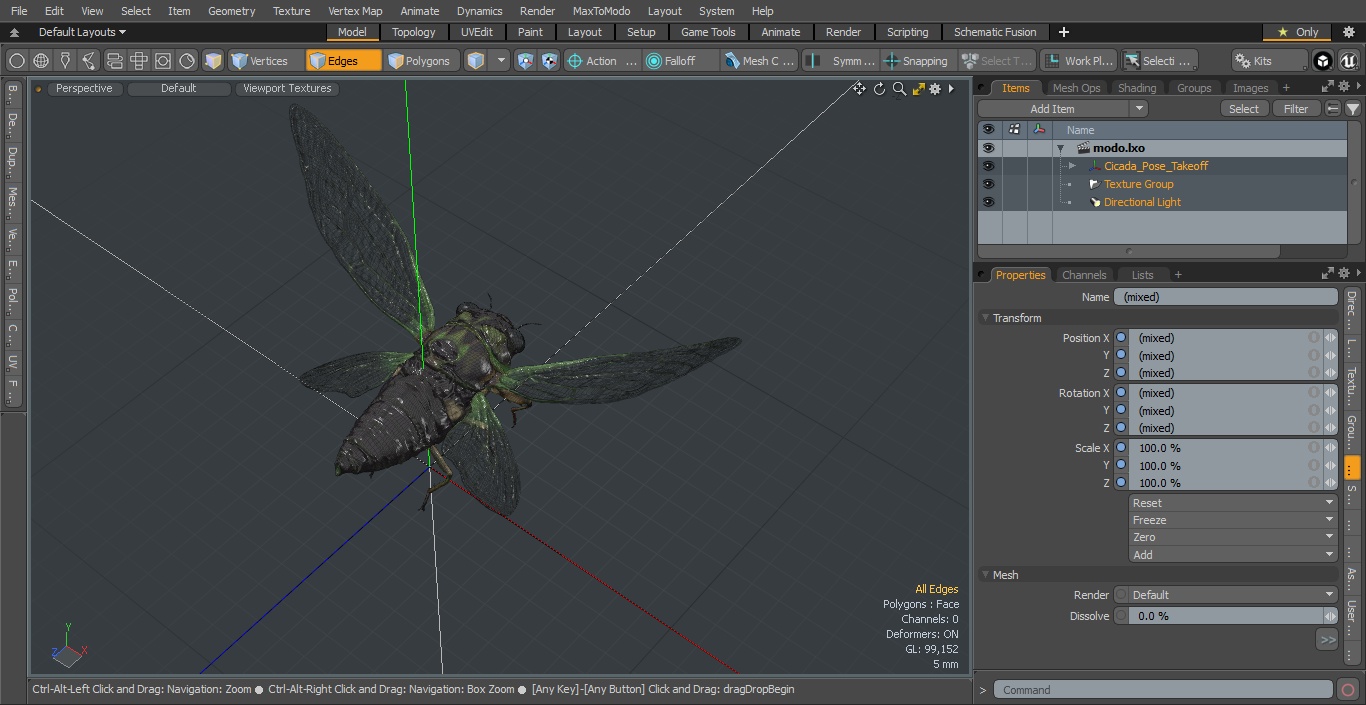Screen dimensions: 1366x705
Task: Toggle Scale X keyframe channel dot
Action: [x=1121, y=448]
